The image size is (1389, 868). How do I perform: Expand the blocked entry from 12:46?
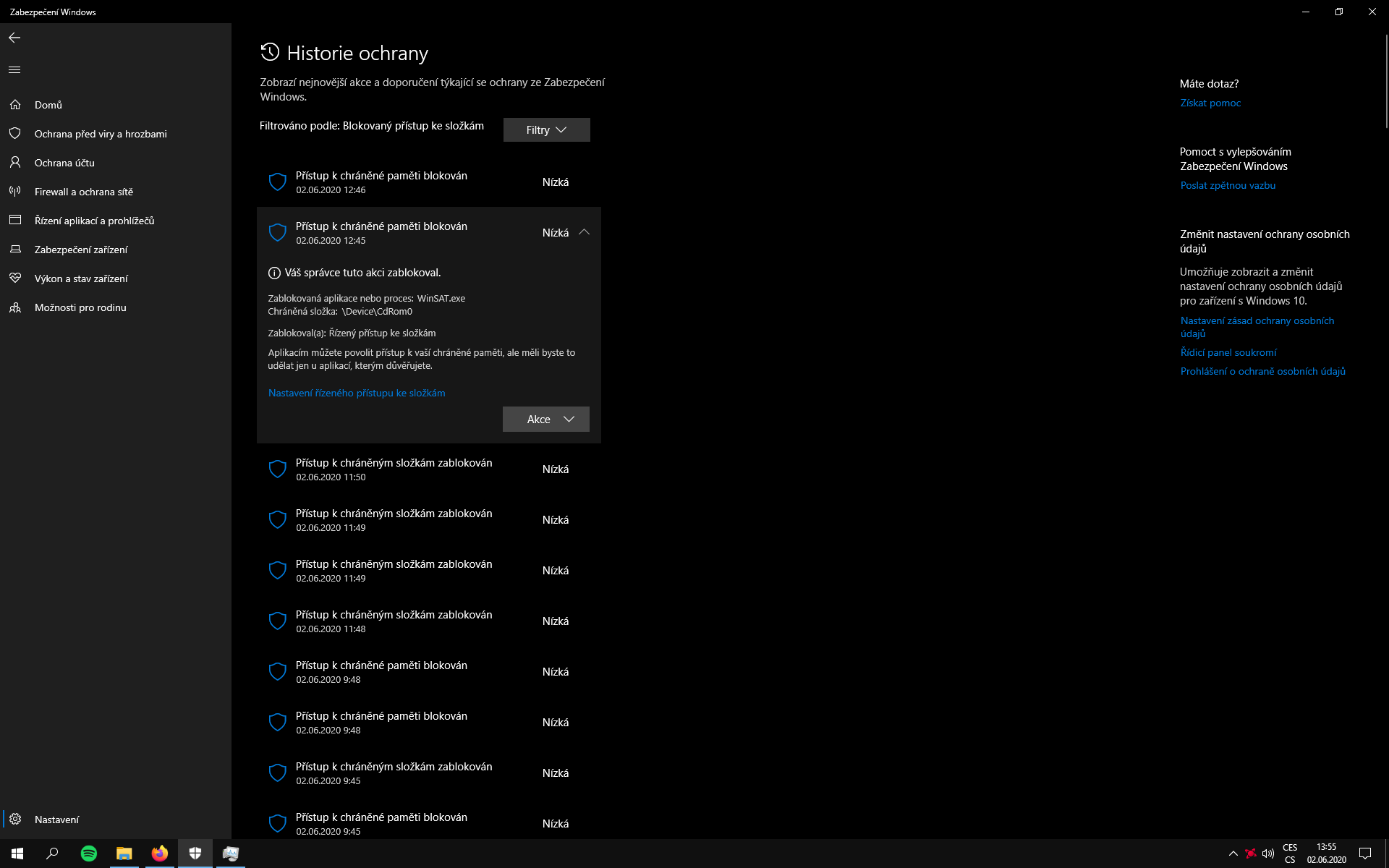tap(427, 182)
